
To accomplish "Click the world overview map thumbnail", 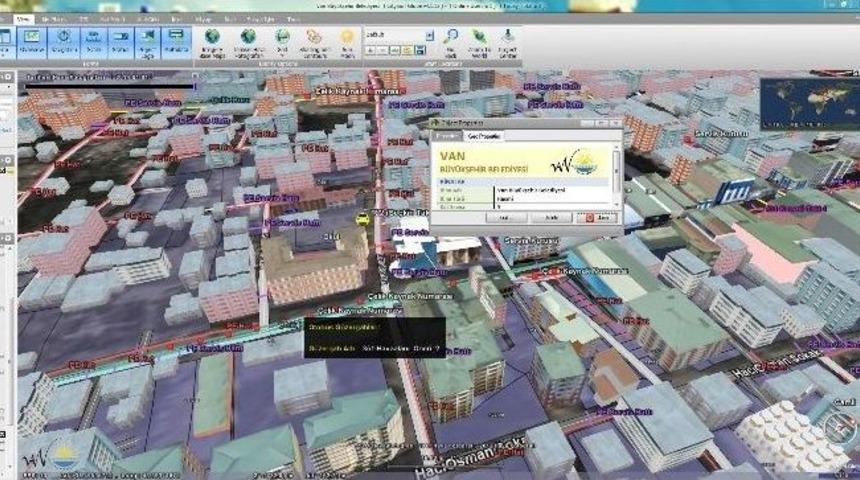I will click(808, 103).
